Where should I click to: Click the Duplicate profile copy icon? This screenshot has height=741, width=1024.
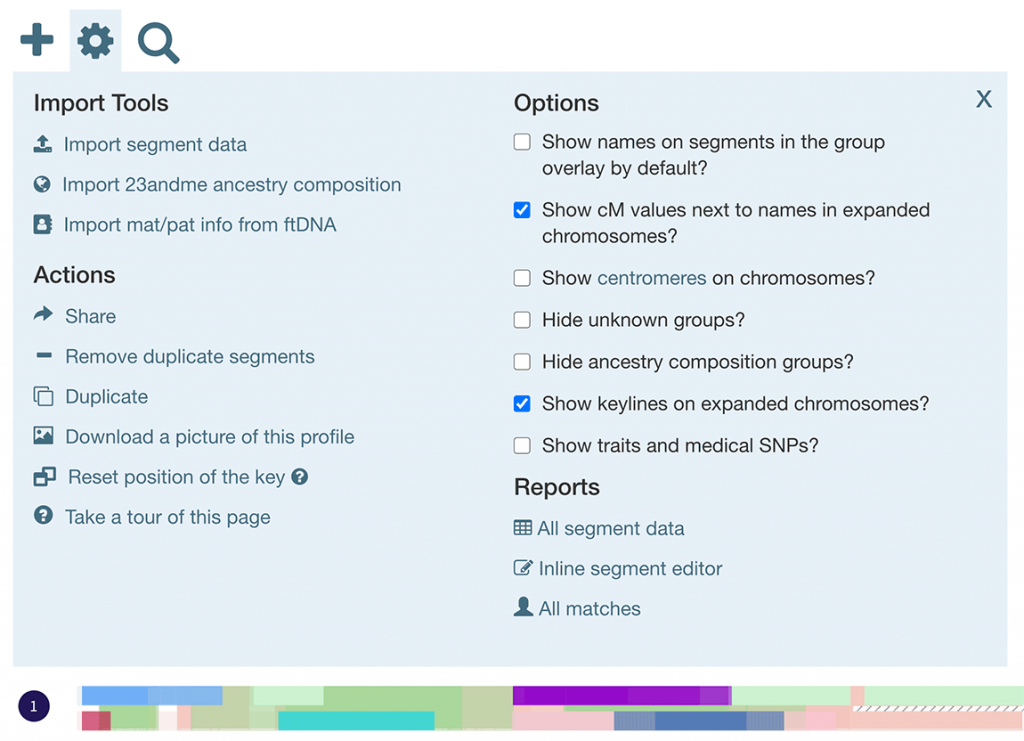42,396
